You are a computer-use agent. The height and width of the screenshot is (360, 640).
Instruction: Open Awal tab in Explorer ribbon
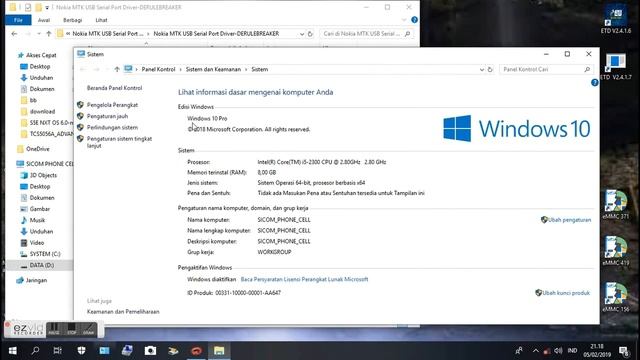[x=44, y=20]
